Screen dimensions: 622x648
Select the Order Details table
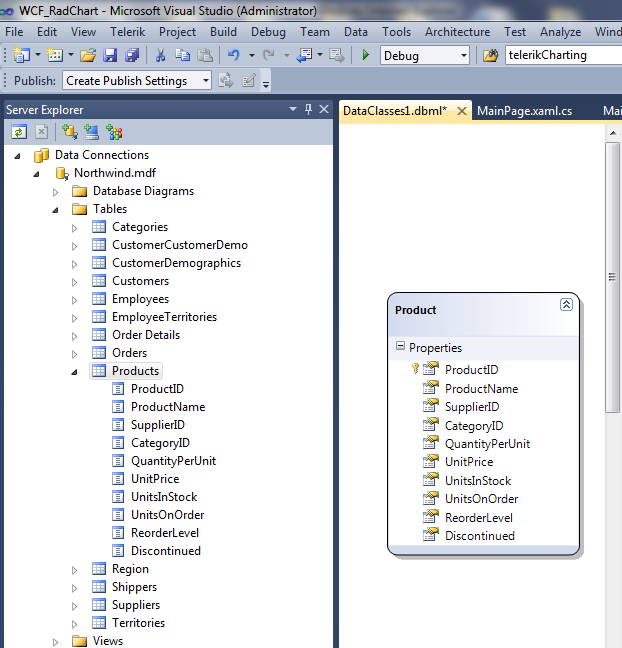(x=146, y=335)
